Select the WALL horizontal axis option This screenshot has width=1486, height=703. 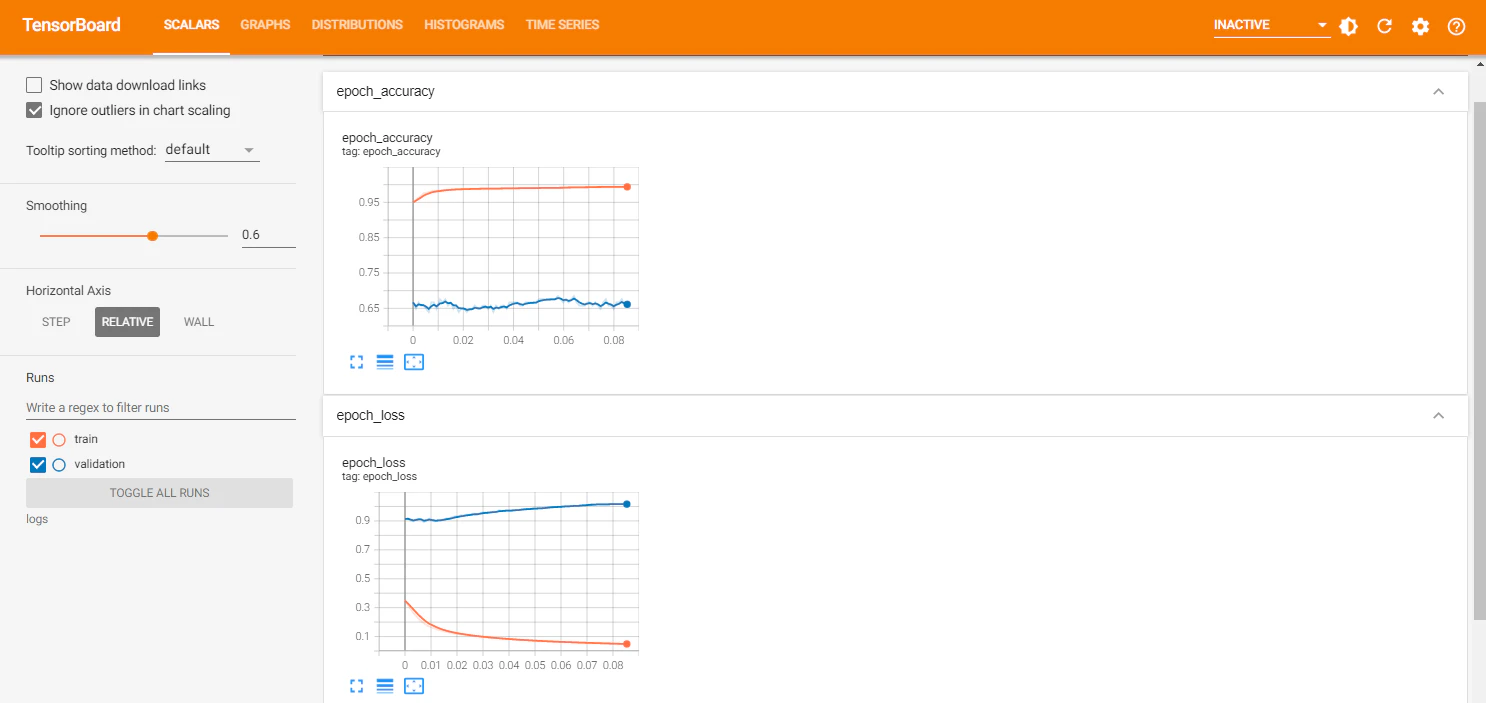tap(199, 322)
